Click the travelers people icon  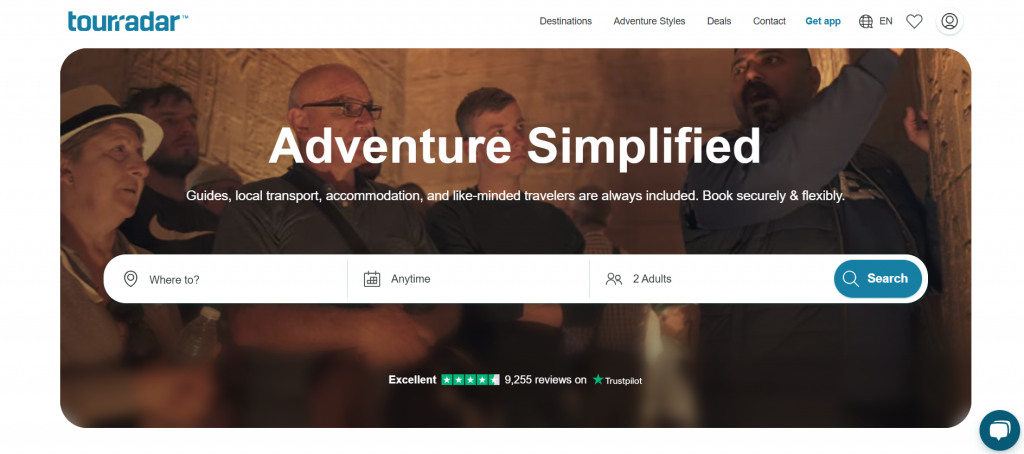pyautogui.click(x=614, y=279)
